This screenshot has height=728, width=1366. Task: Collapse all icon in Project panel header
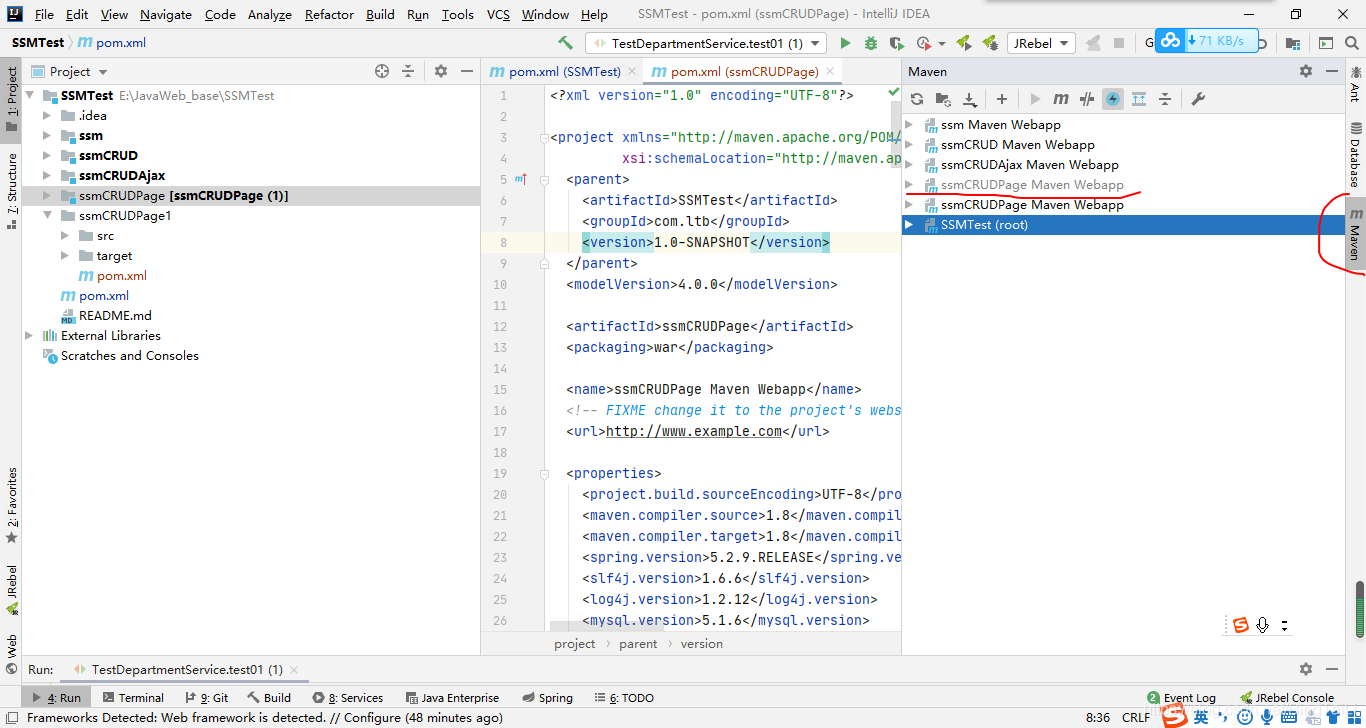pyautogui.click(x=408, y=71)
